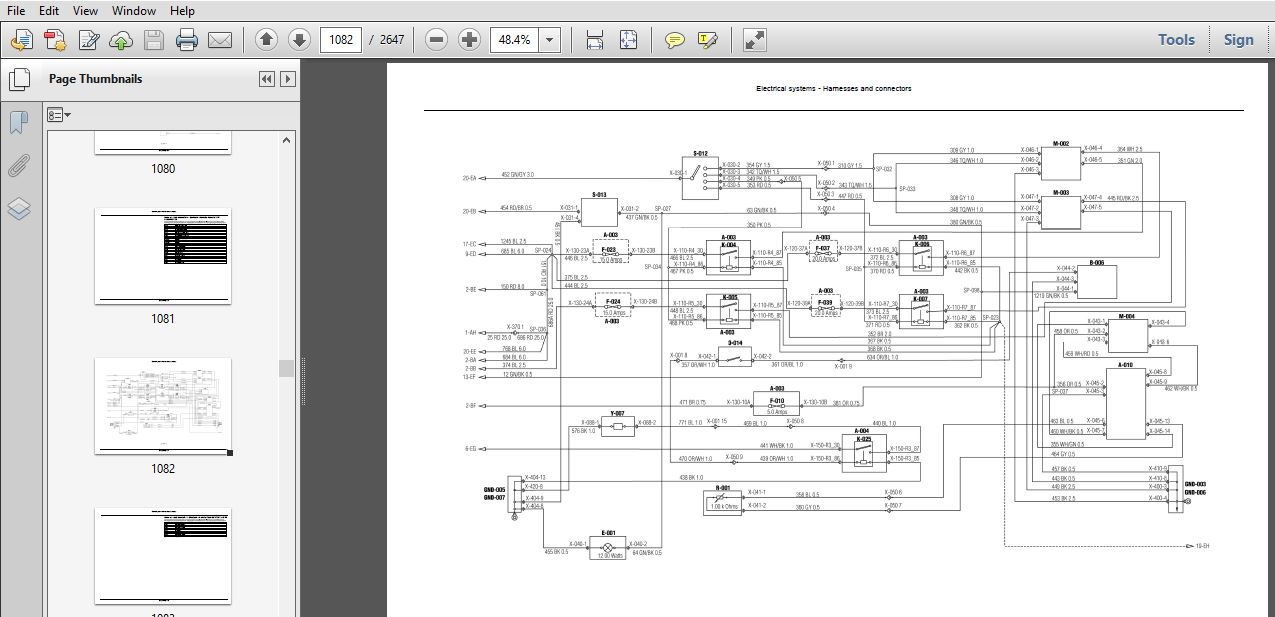Click the total page count '2647'

[x=392, y=40]
